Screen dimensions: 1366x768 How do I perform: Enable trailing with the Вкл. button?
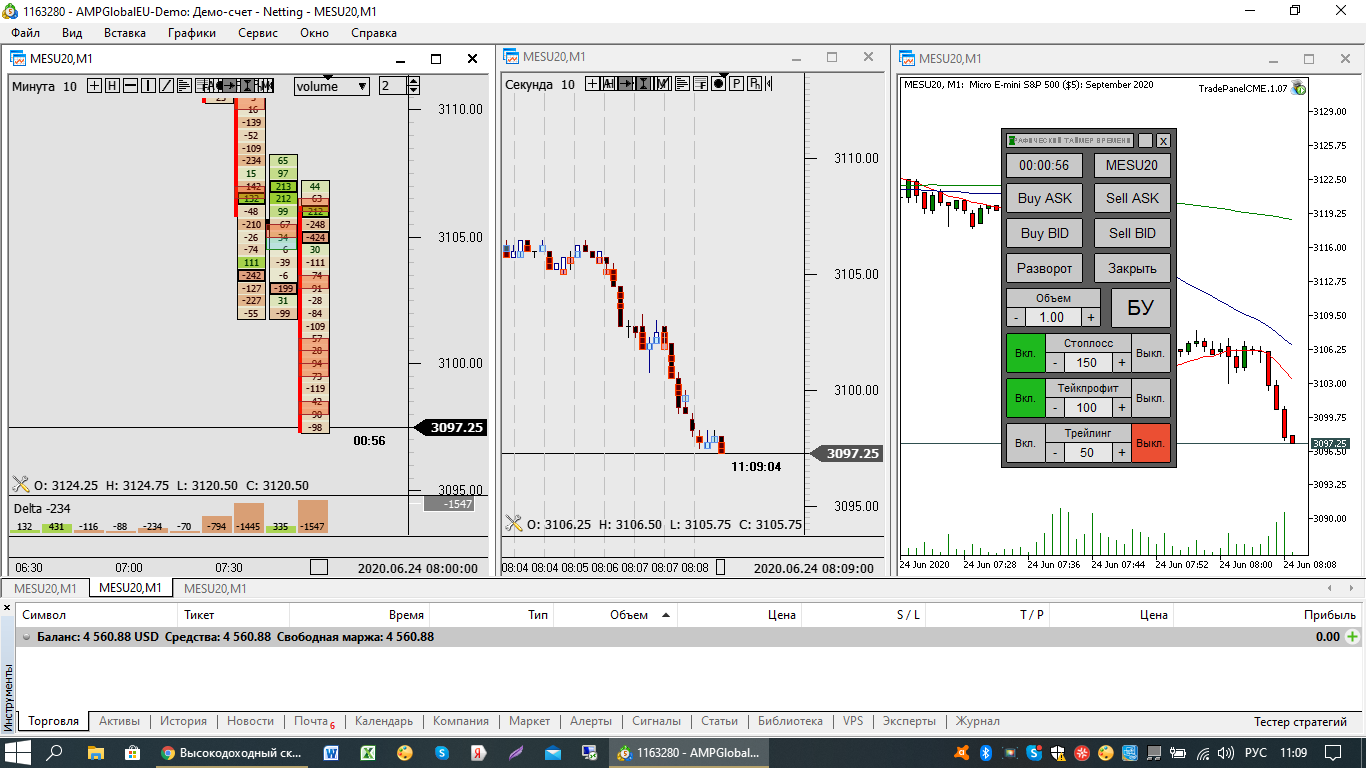1025,443
